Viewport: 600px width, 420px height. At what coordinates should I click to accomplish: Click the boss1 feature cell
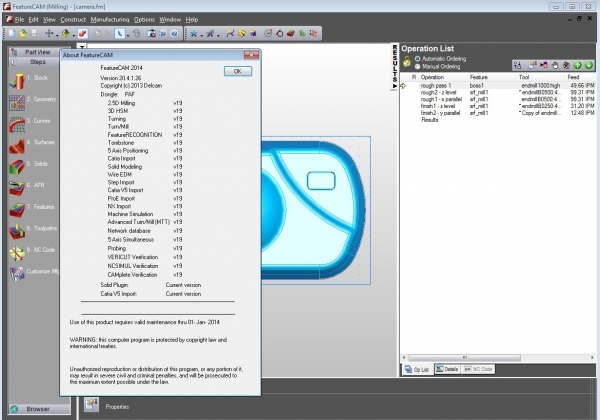point(477,86)
